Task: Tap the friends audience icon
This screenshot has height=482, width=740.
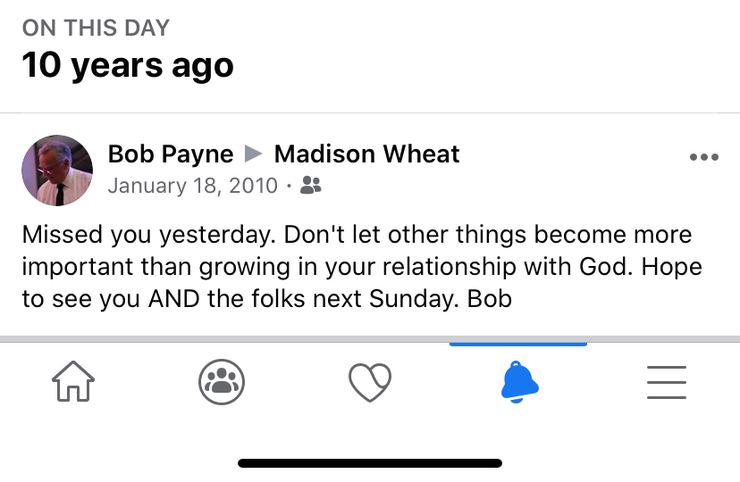Action: click(311, 186)
